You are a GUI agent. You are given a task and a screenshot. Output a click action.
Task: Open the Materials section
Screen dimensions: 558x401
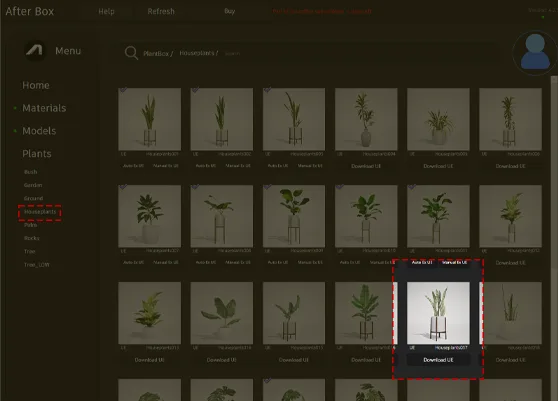pyautogui.click(x=44, y=108)
